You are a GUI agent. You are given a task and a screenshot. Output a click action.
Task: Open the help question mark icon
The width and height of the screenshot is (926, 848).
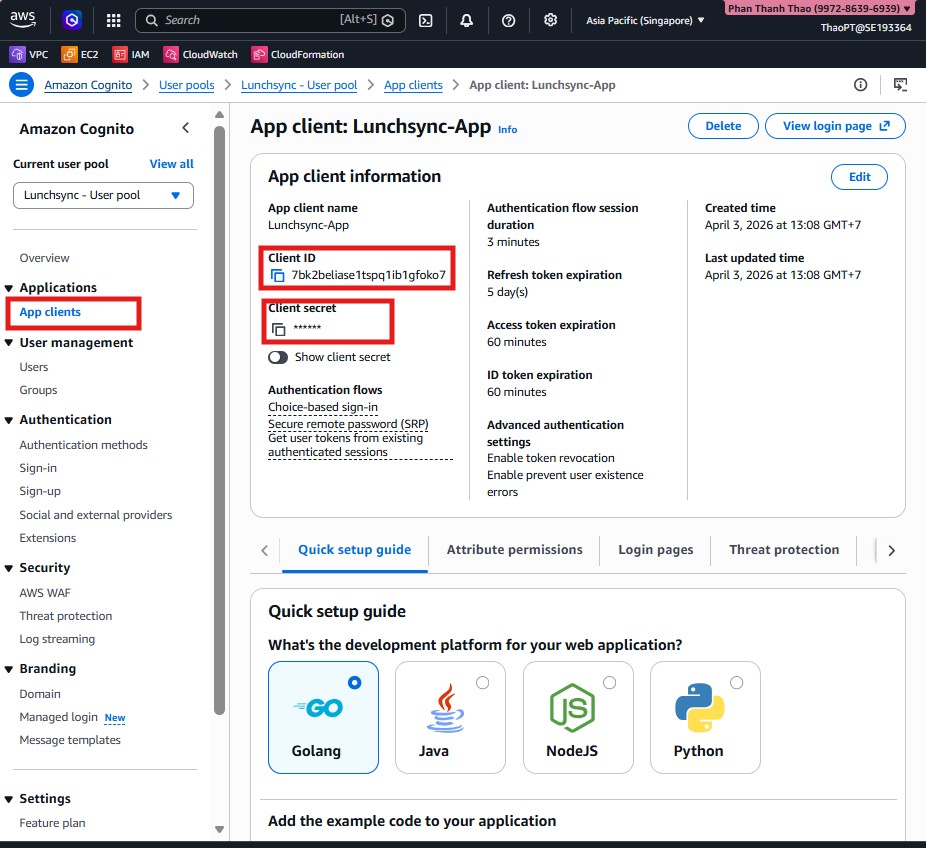tap(508, 20)
